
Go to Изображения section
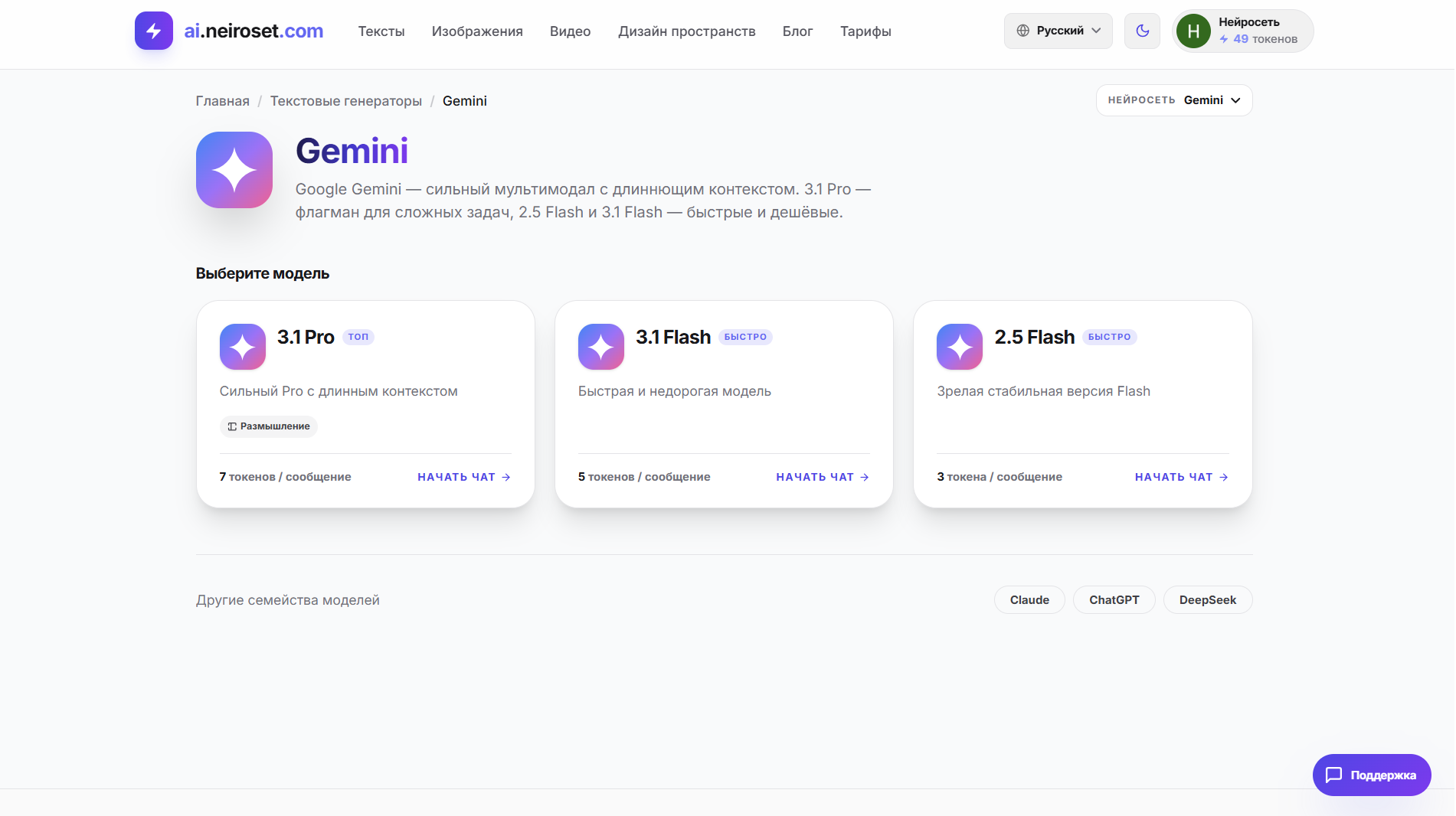coord(477,31)
